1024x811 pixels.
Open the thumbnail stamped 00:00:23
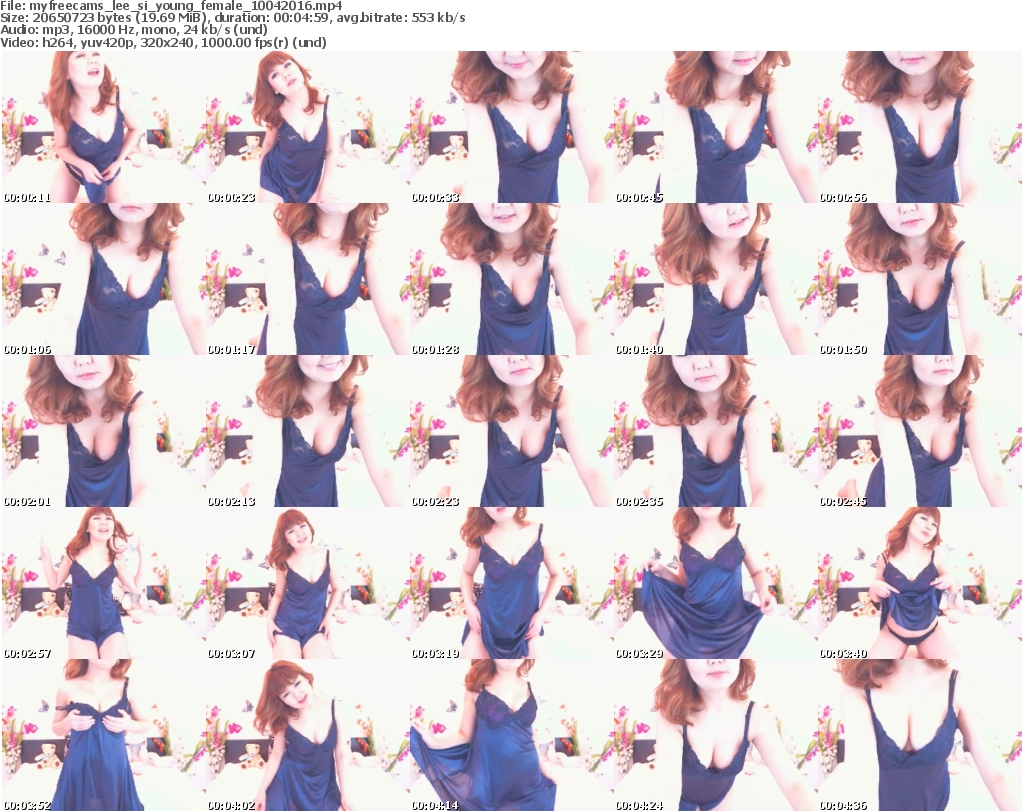pos(308,127)
